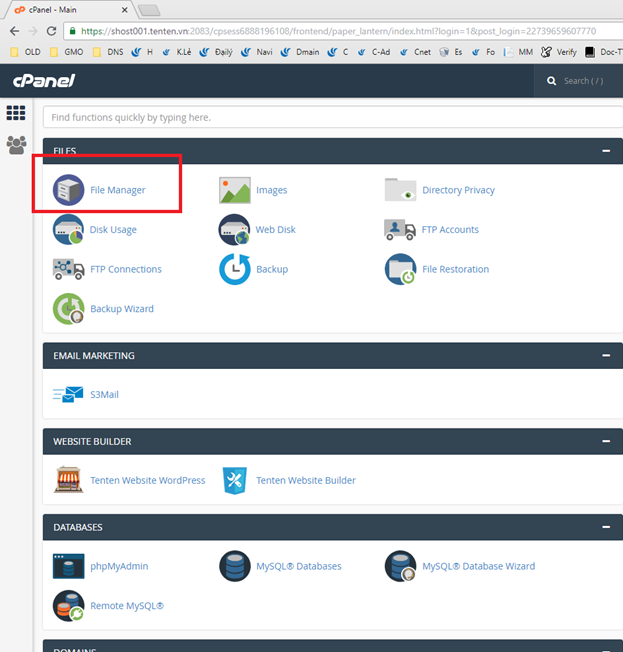The image size is (623, 652).
Task: Open the MySQL Database Wizard icon
Action: 400,566
